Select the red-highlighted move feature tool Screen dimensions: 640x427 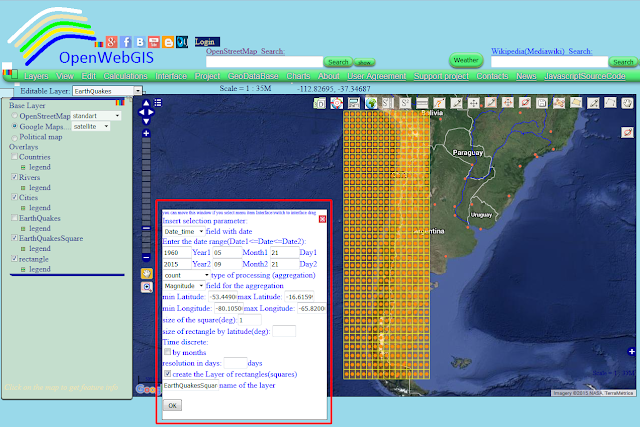click(508, 103)
